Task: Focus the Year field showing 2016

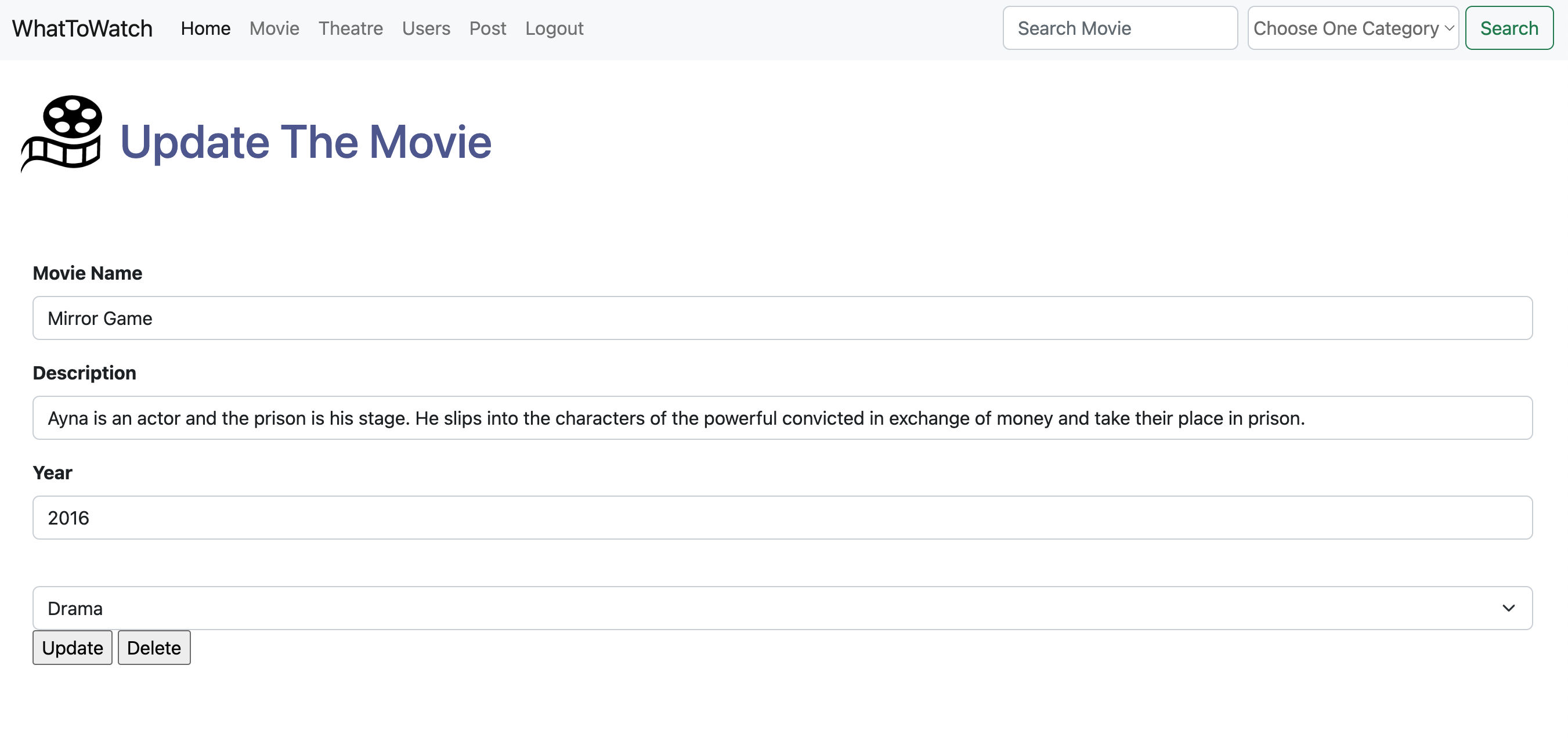Action: pos(782,518)
